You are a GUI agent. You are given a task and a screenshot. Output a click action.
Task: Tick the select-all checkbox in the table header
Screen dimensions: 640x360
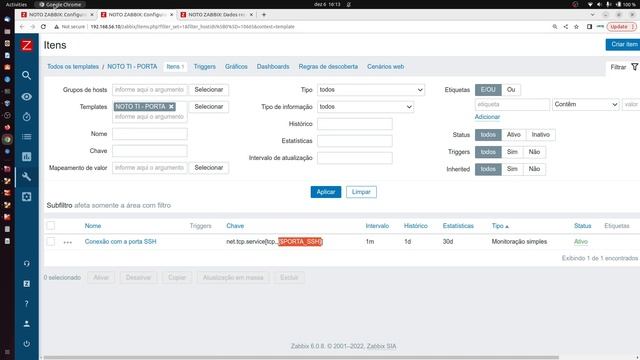51,226
